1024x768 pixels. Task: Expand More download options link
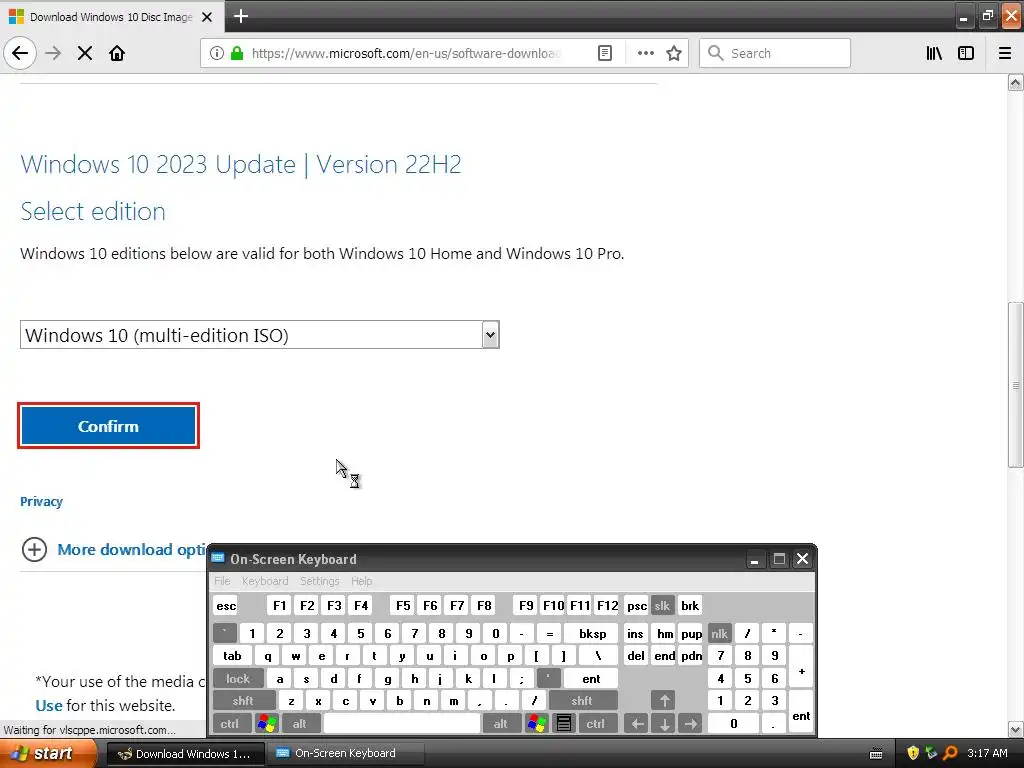[x=132, y=549]
